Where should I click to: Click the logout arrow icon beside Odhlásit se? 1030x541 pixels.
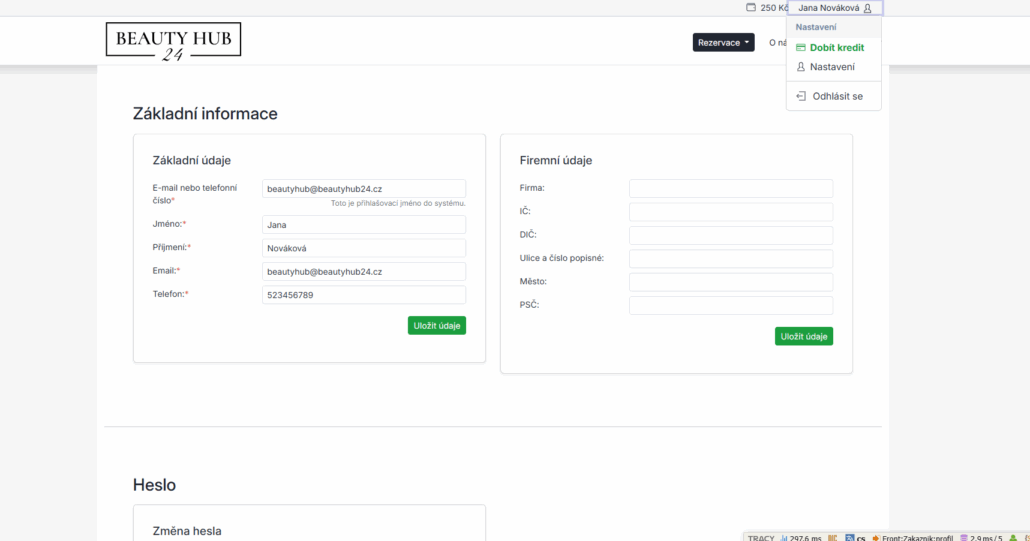[801, 96]
